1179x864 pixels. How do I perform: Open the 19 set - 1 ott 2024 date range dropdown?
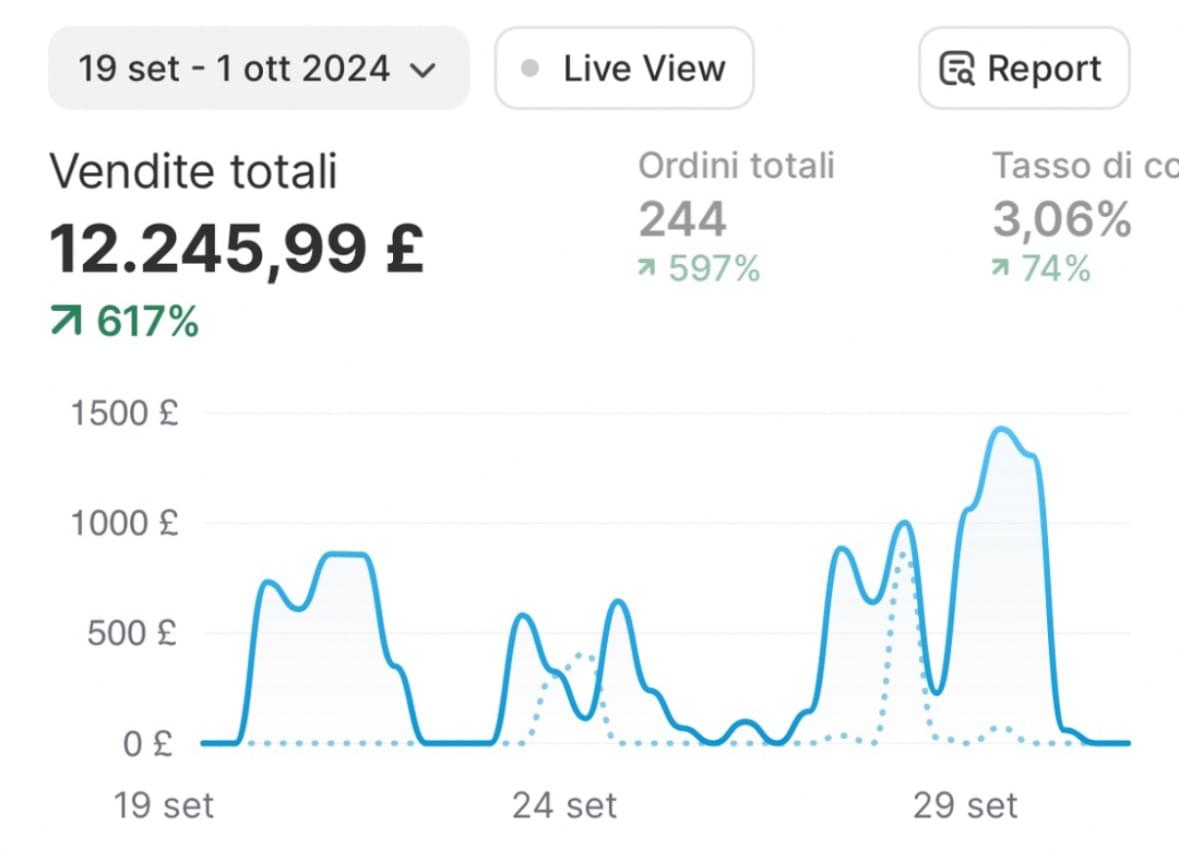coord(258,69)
